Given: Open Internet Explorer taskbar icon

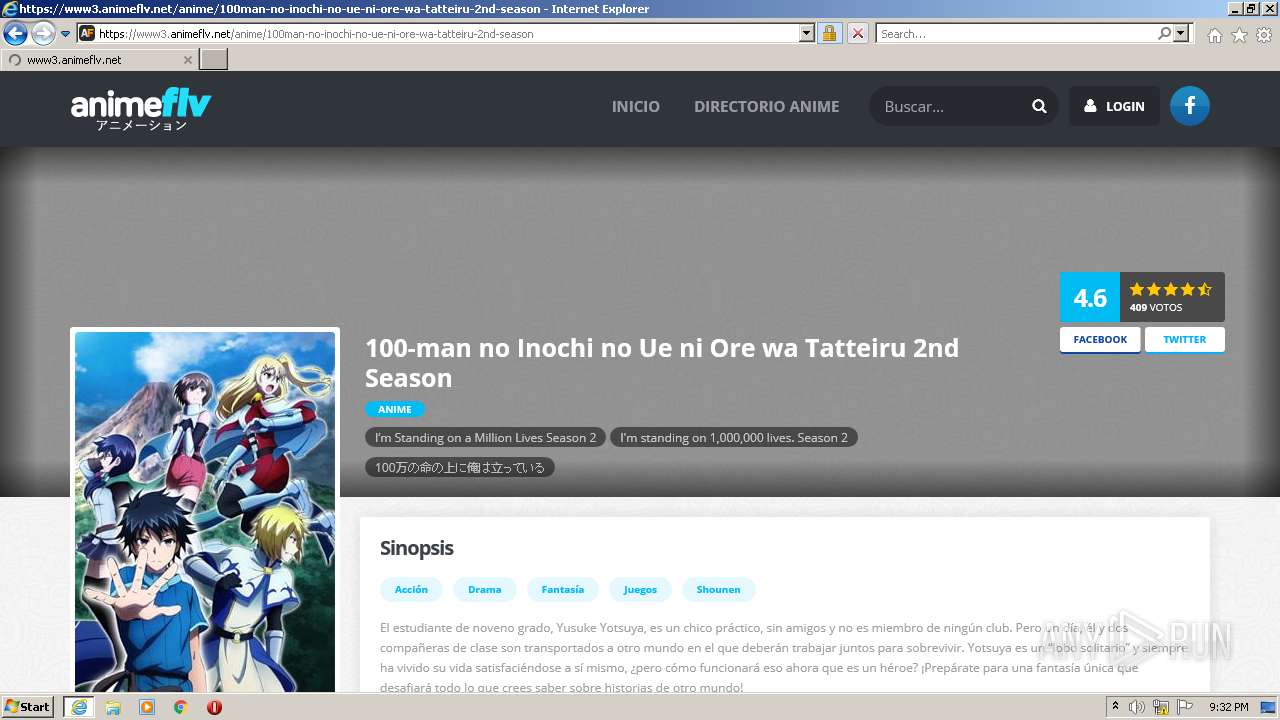Looking at the screenshot, I should 78,707.
